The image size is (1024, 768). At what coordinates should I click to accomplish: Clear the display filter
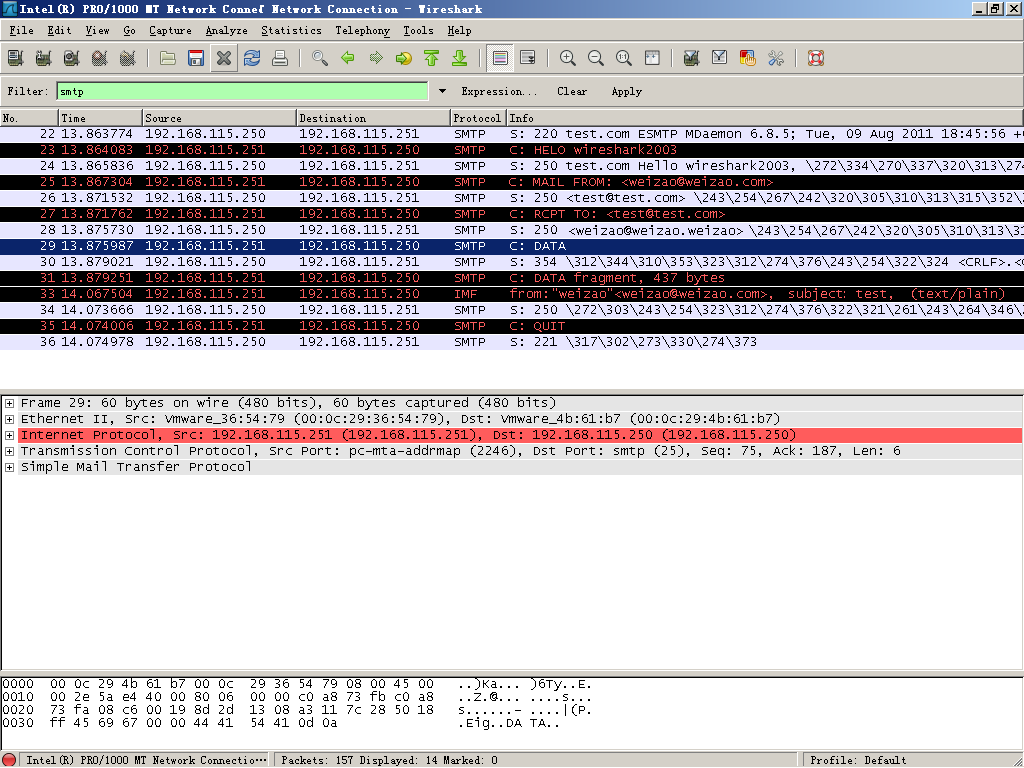coord(572,91)
